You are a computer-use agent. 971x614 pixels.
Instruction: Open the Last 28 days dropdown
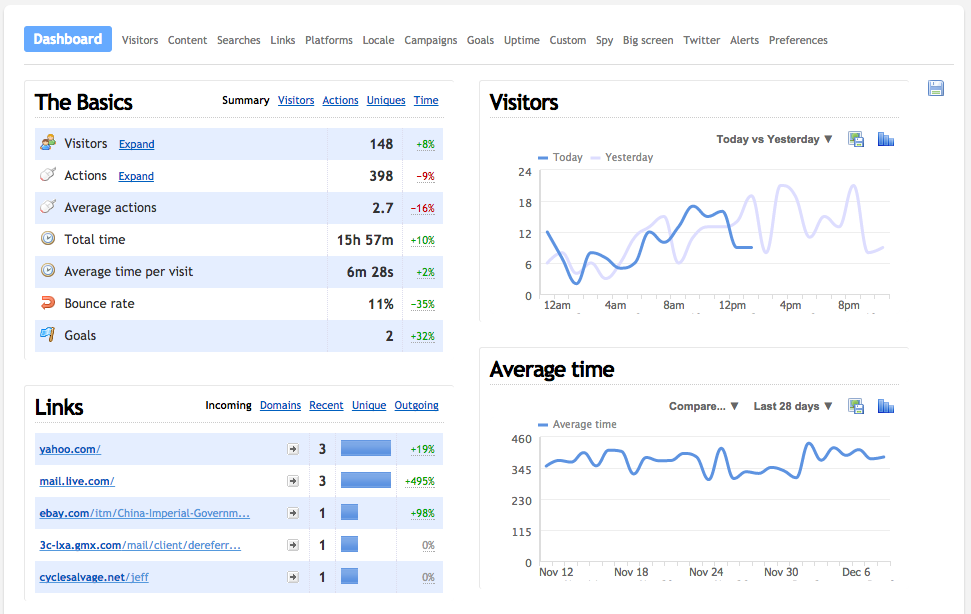coord(791,406)
